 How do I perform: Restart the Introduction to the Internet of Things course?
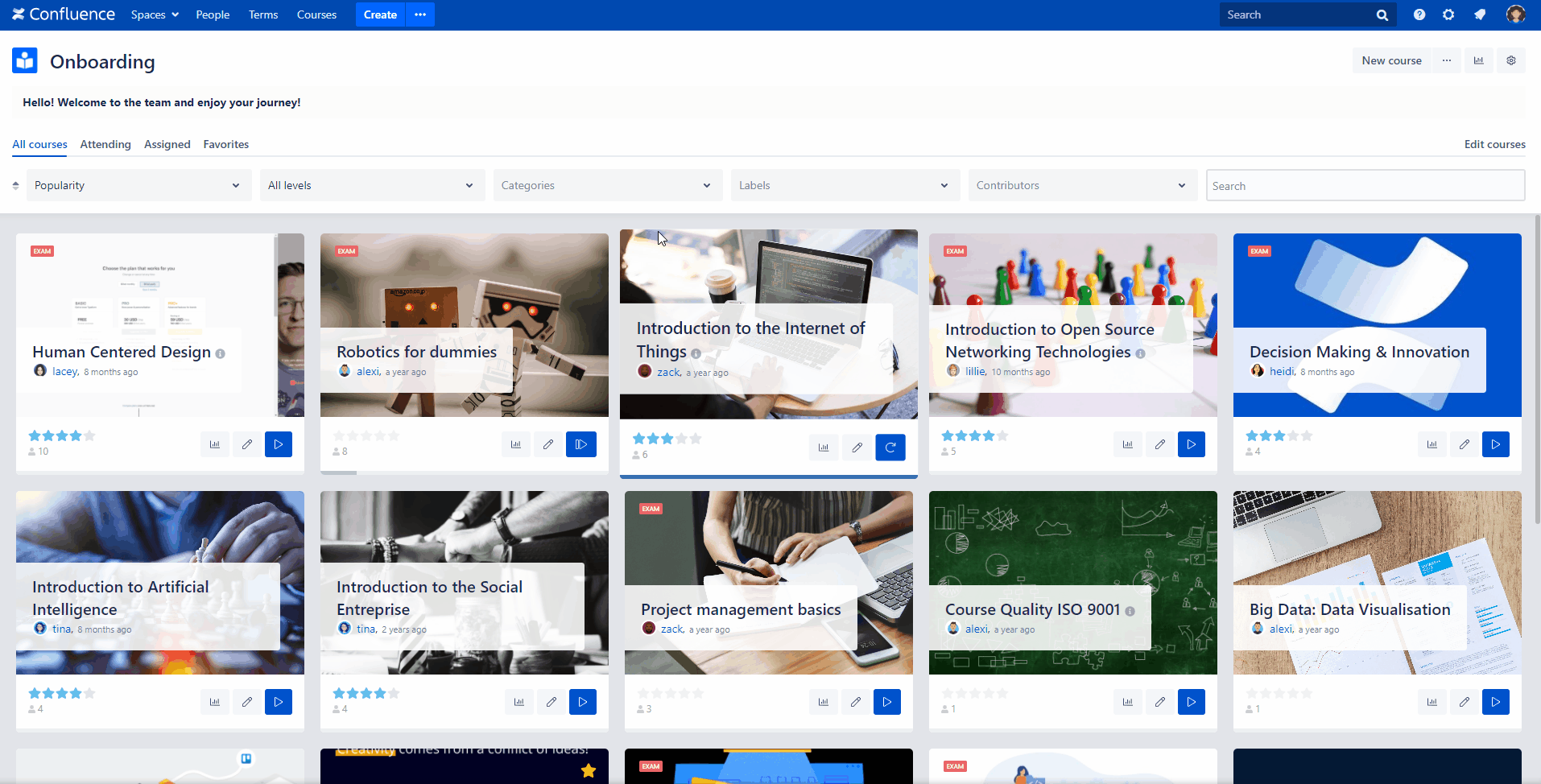[x=890, y=448]
